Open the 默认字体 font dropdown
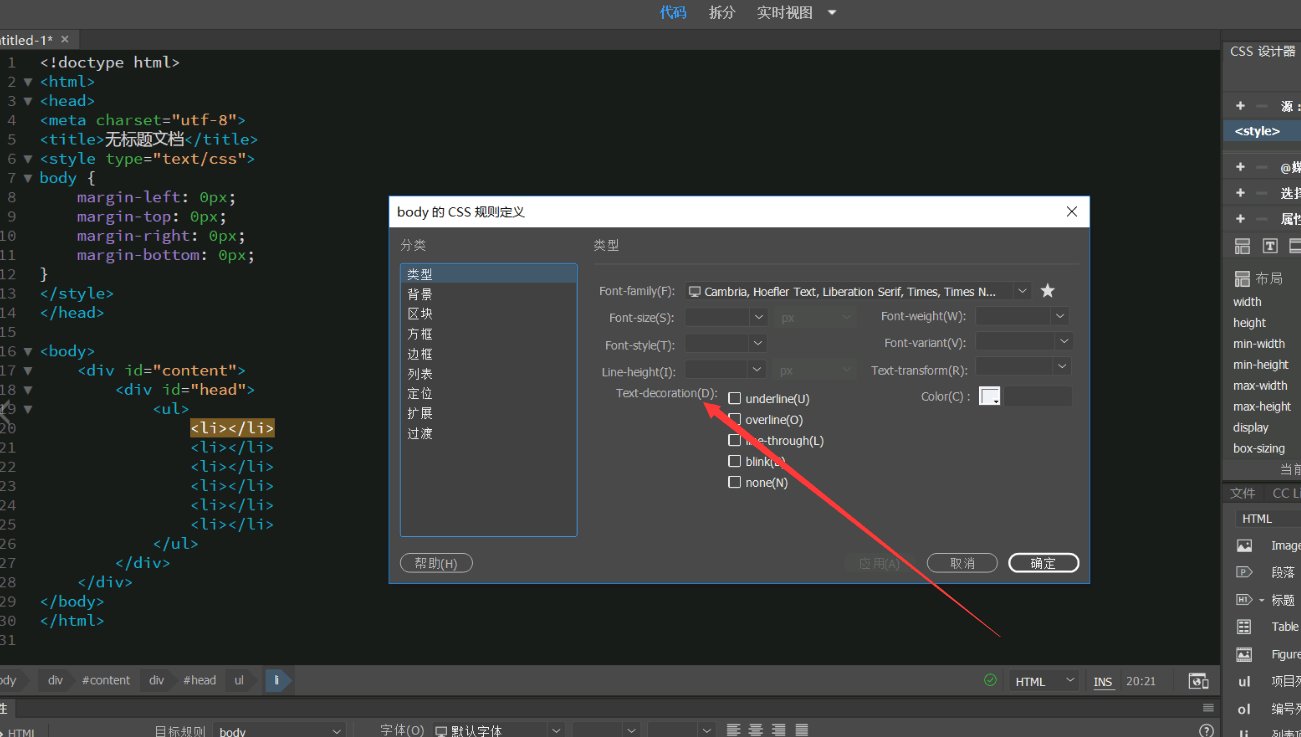Image resolution: width=1301 pixels, height=737 pixels. [497, 731]
